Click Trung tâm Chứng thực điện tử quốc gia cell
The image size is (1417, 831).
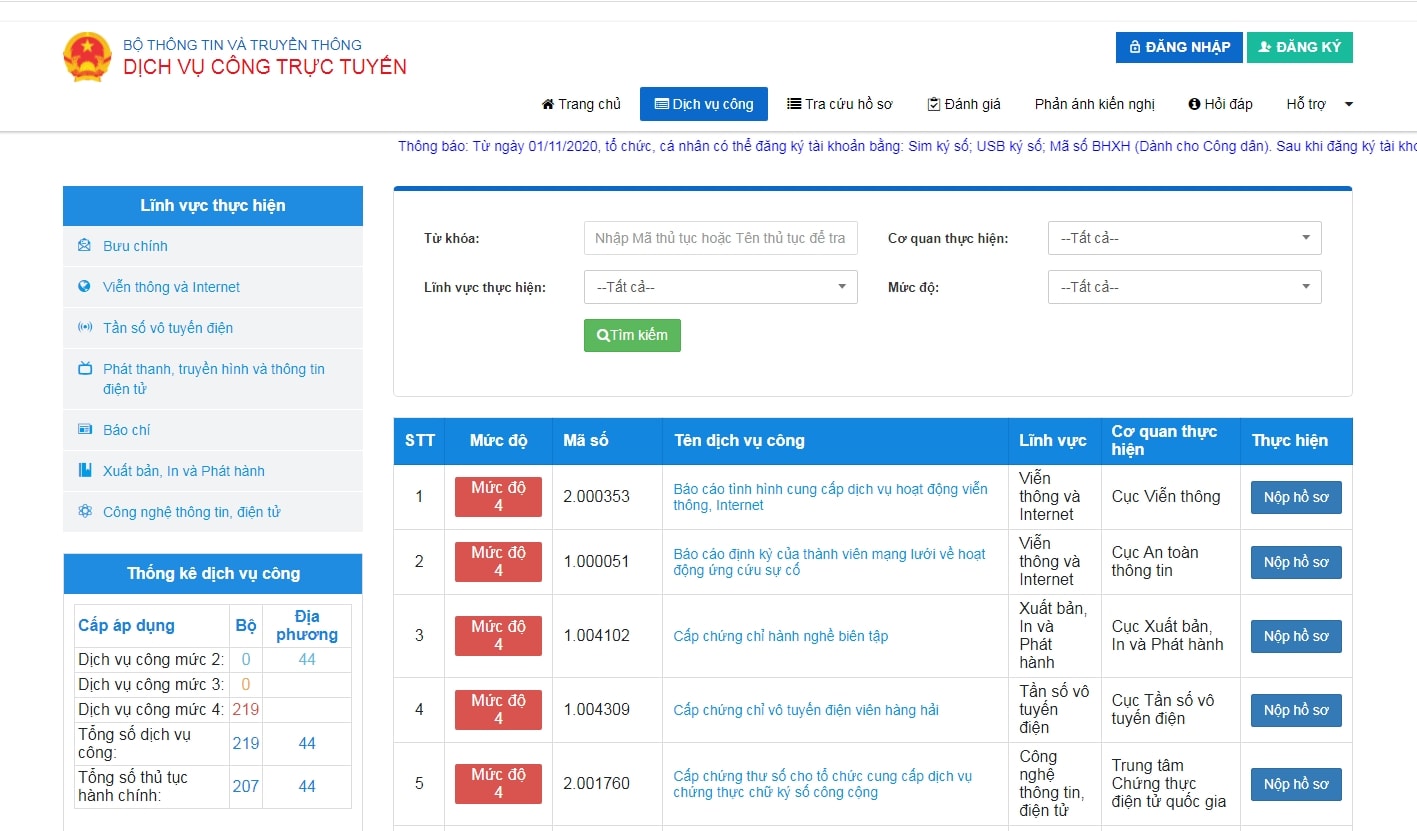[x=1169, y=784]
